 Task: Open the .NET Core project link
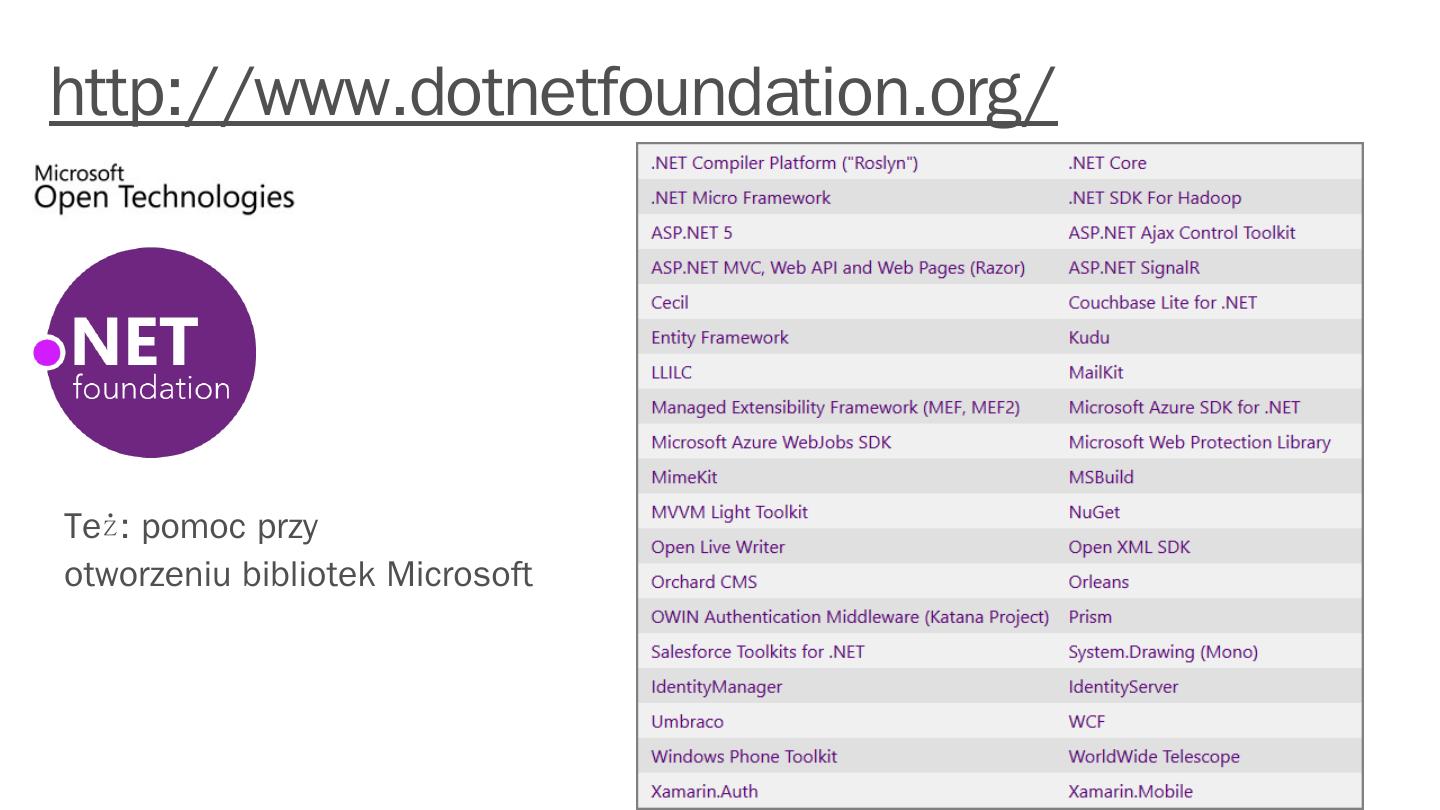[x=1107, y=163]
